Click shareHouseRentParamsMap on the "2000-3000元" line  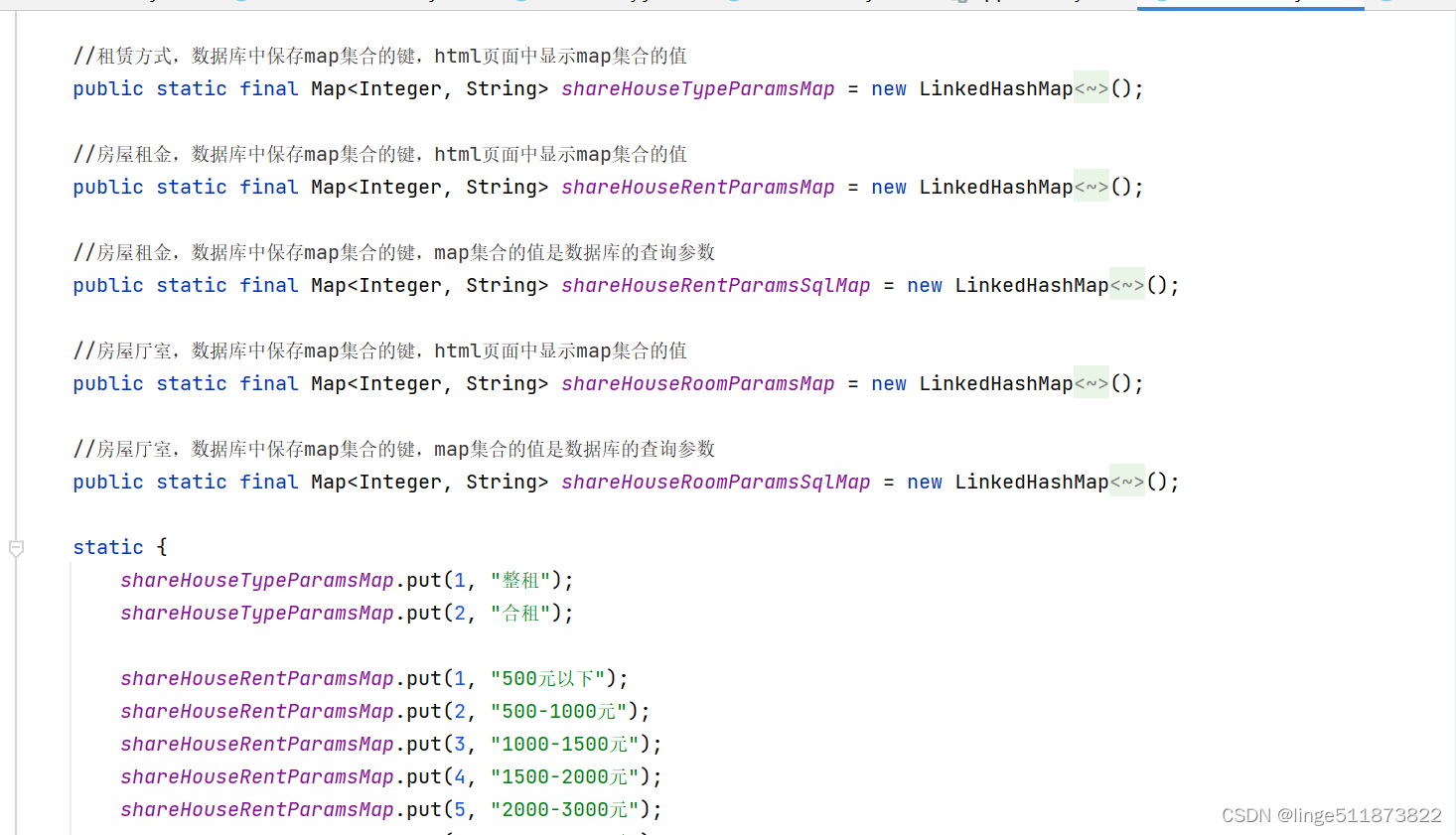pyautogui.click(x=257, y=810)
